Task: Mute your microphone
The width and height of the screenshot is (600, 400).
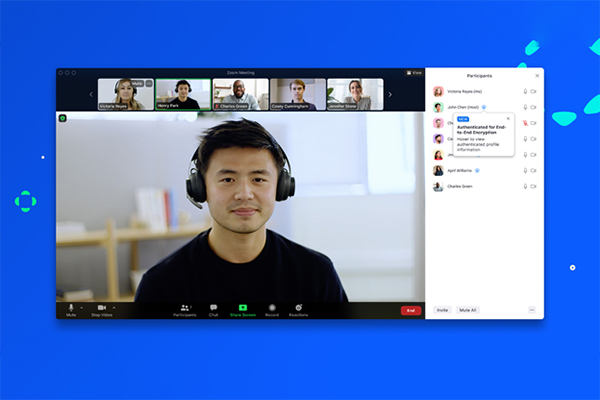Action: point(71,307)
